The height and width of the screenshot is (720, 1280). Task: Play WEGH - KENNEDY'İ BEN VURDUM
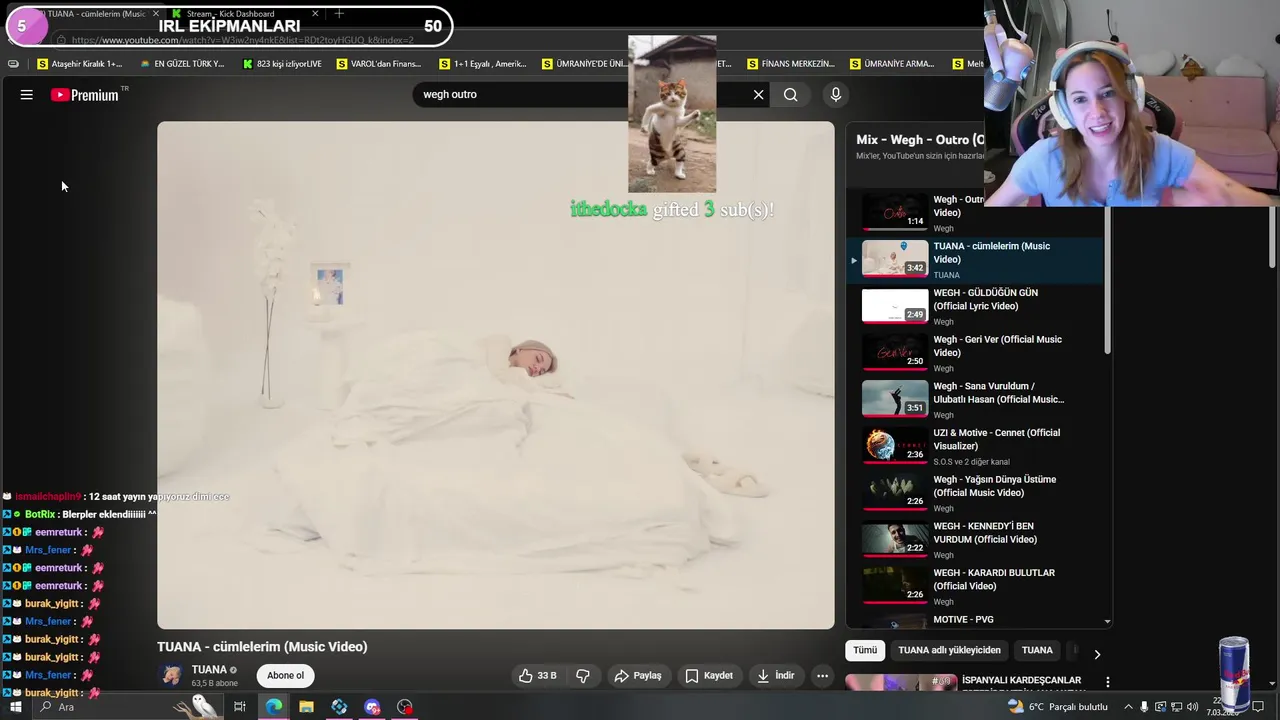[975, 539]
